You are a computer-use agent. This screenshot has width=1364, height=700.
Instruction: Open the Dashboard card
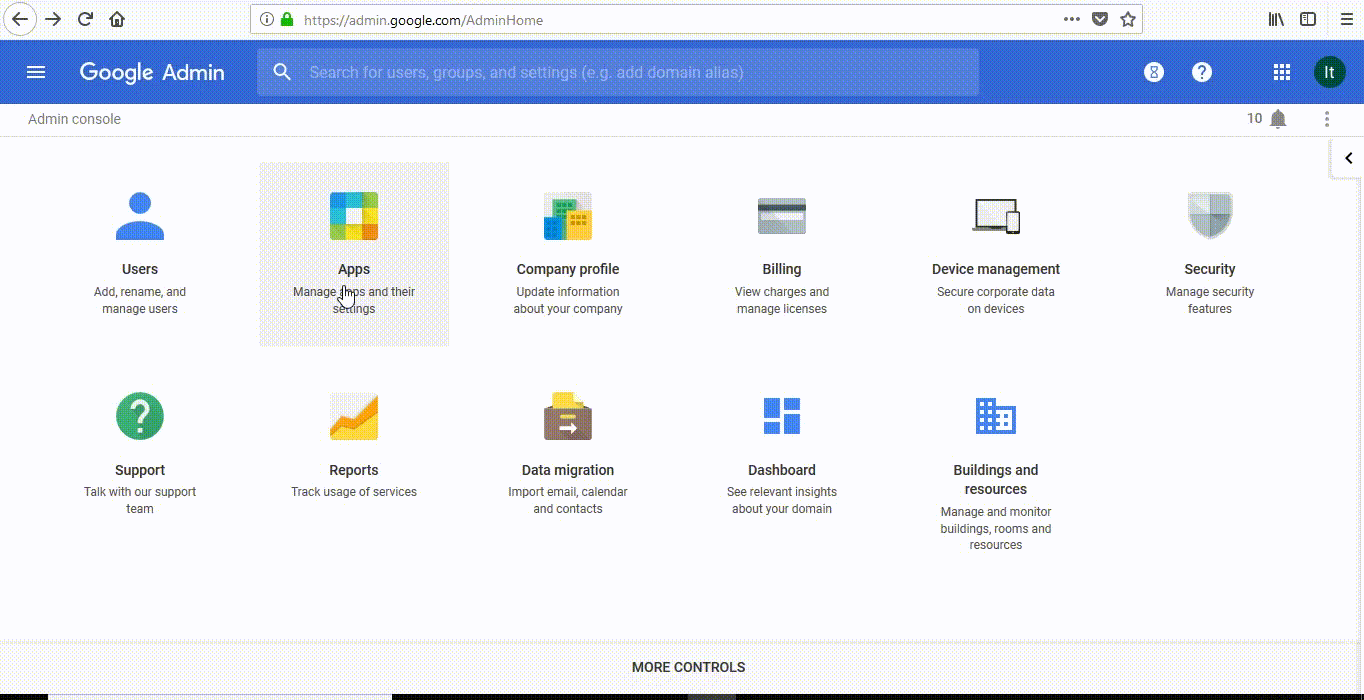(782, 455)
